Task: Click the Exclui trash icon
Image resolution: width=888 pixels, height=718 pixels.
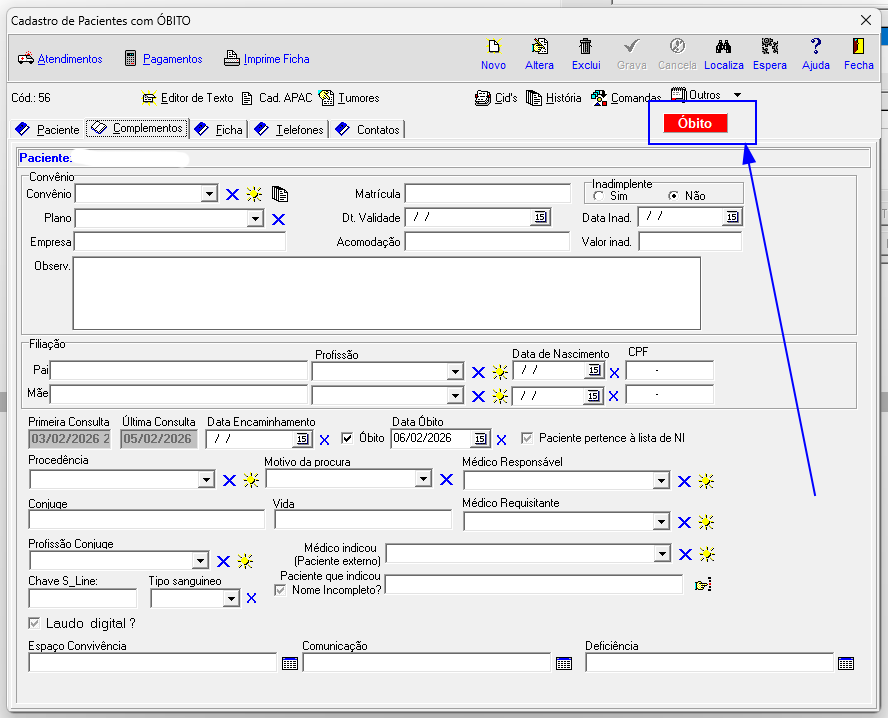Action: click(x=586, y=47)
